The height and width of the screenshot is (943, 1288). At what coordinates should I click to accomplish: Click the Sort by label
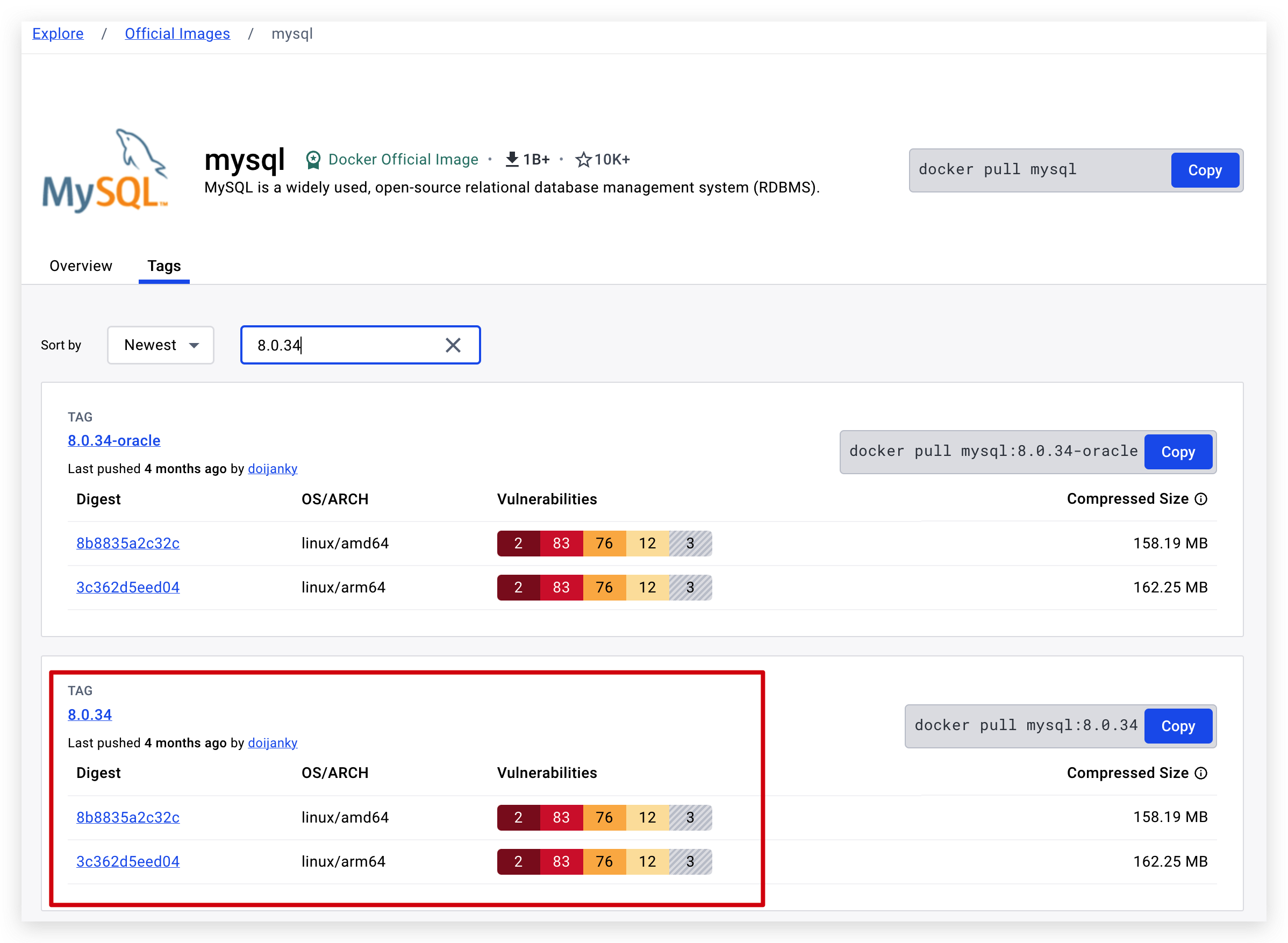coord(61,345)
